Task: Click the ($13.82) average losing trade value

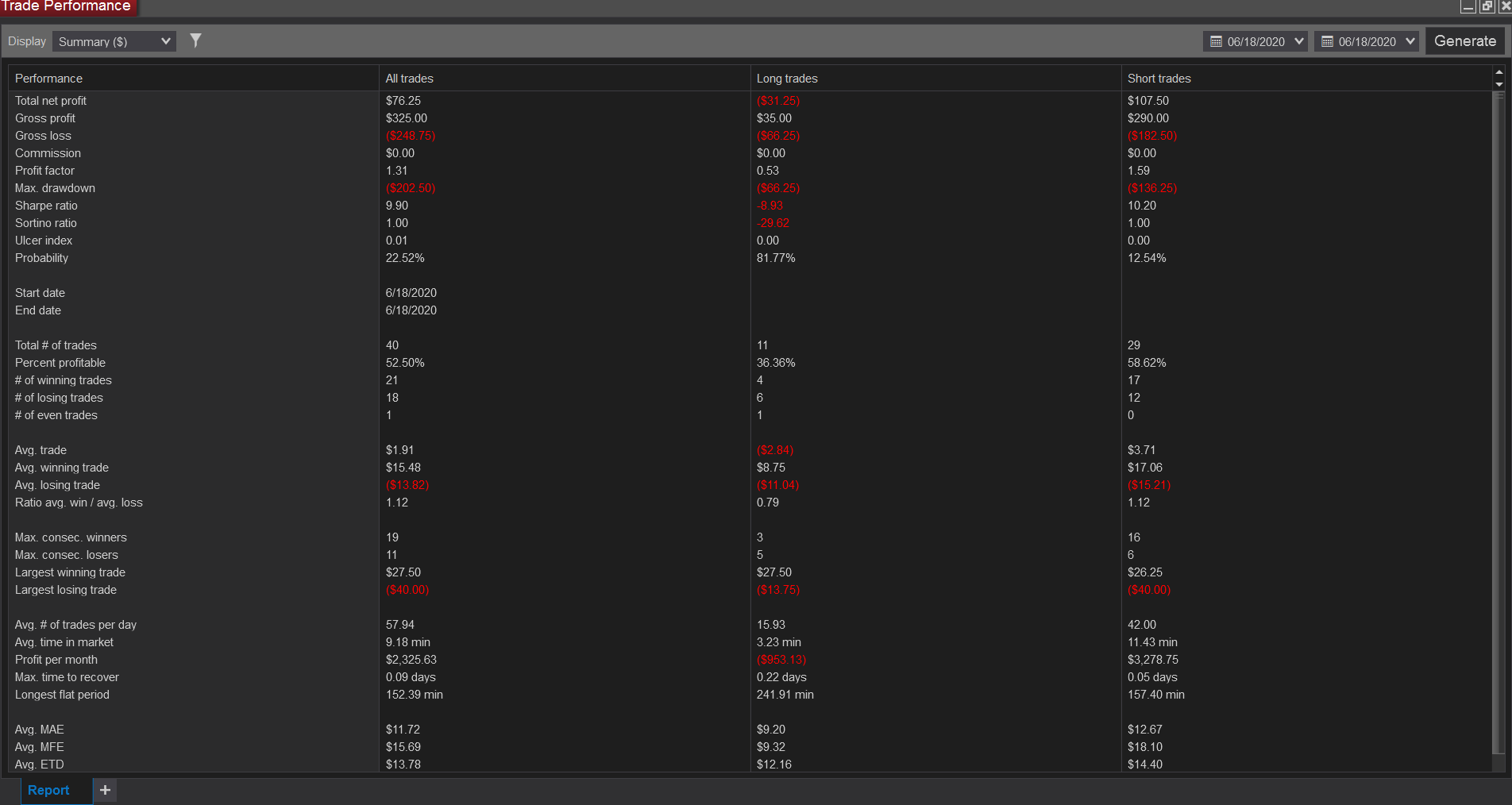Action: click(x=407, y=485)
